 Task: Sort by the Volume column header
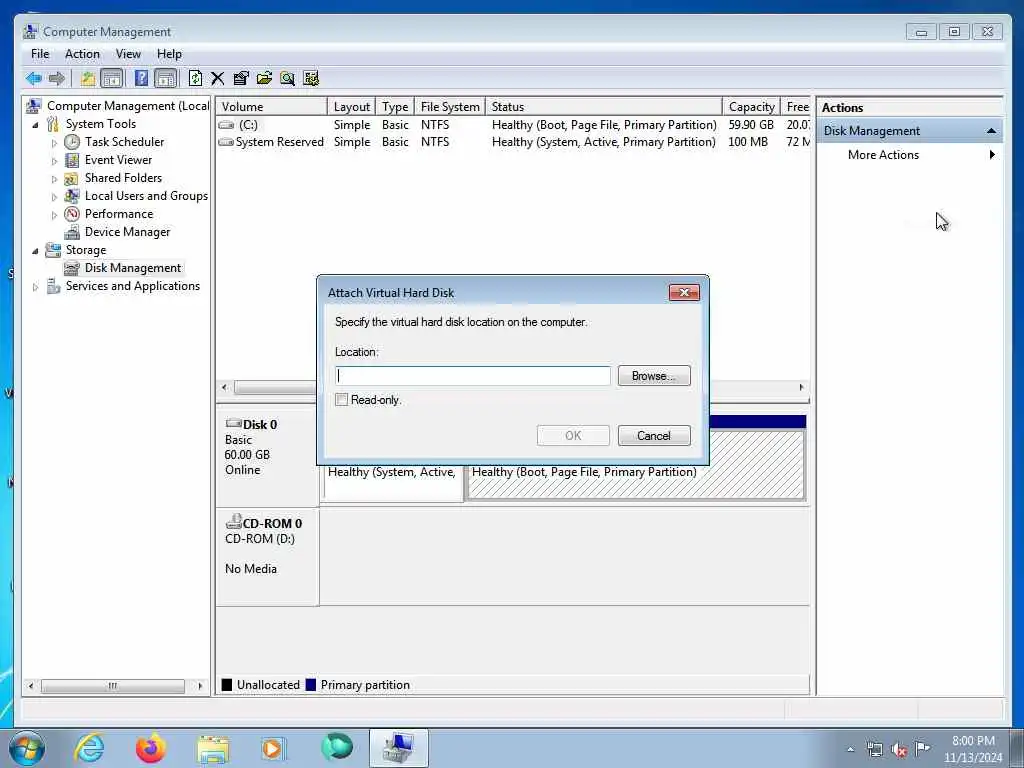272,106
